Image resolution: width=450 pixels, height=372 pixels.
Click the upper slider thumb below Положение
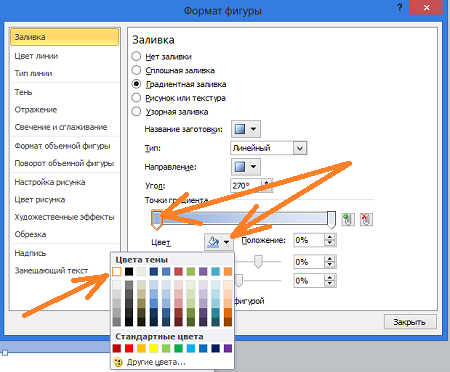pyautogui.click(x=258, y=261)
